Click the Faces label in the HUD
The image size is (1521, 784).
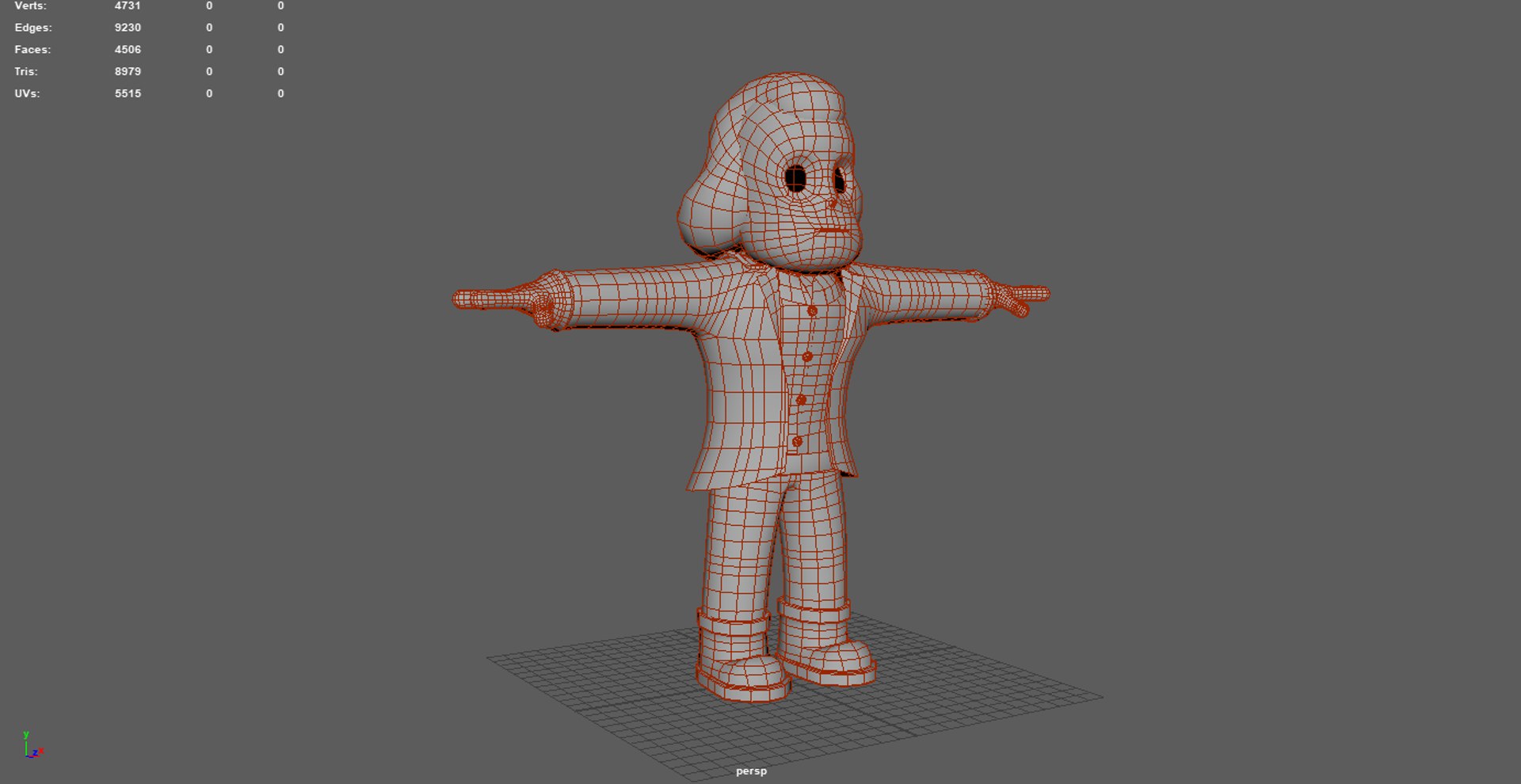pyautogui.click(x=32, y=50)
